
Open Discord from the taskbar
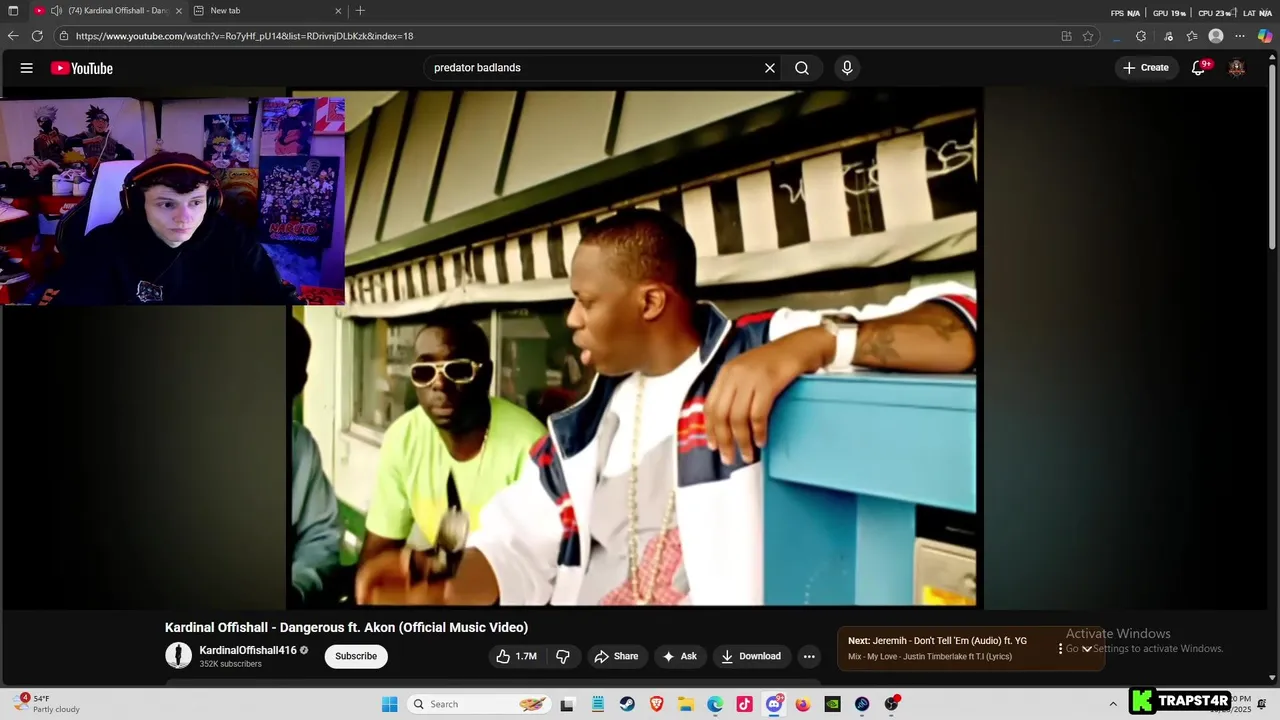pyautogui.click(x=774, y=704)
